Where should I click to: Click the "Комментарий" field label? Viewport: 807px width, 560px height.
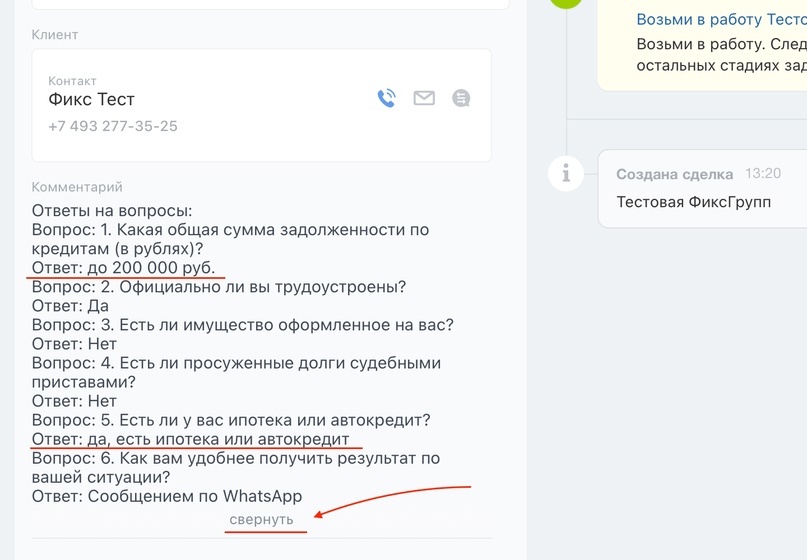77,187
